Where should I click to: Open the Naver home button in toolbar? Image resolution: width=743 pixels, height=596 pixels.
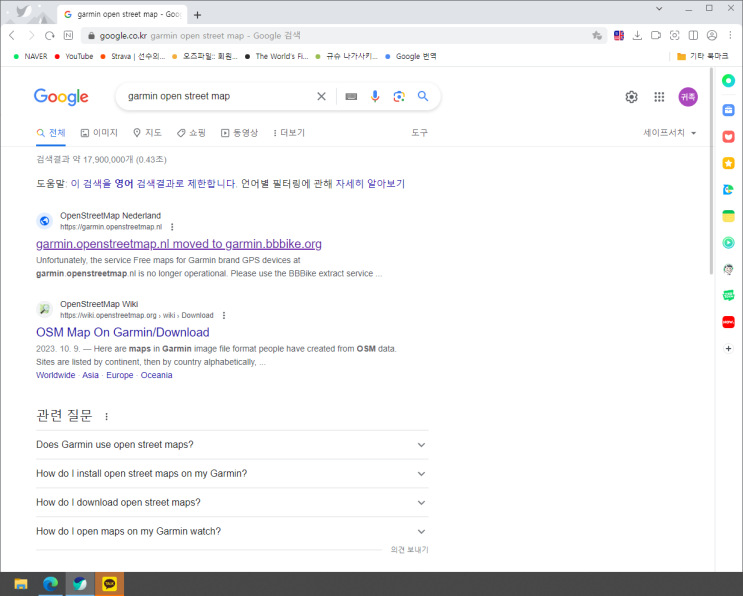pyautogui.click(x=69, y=36)
